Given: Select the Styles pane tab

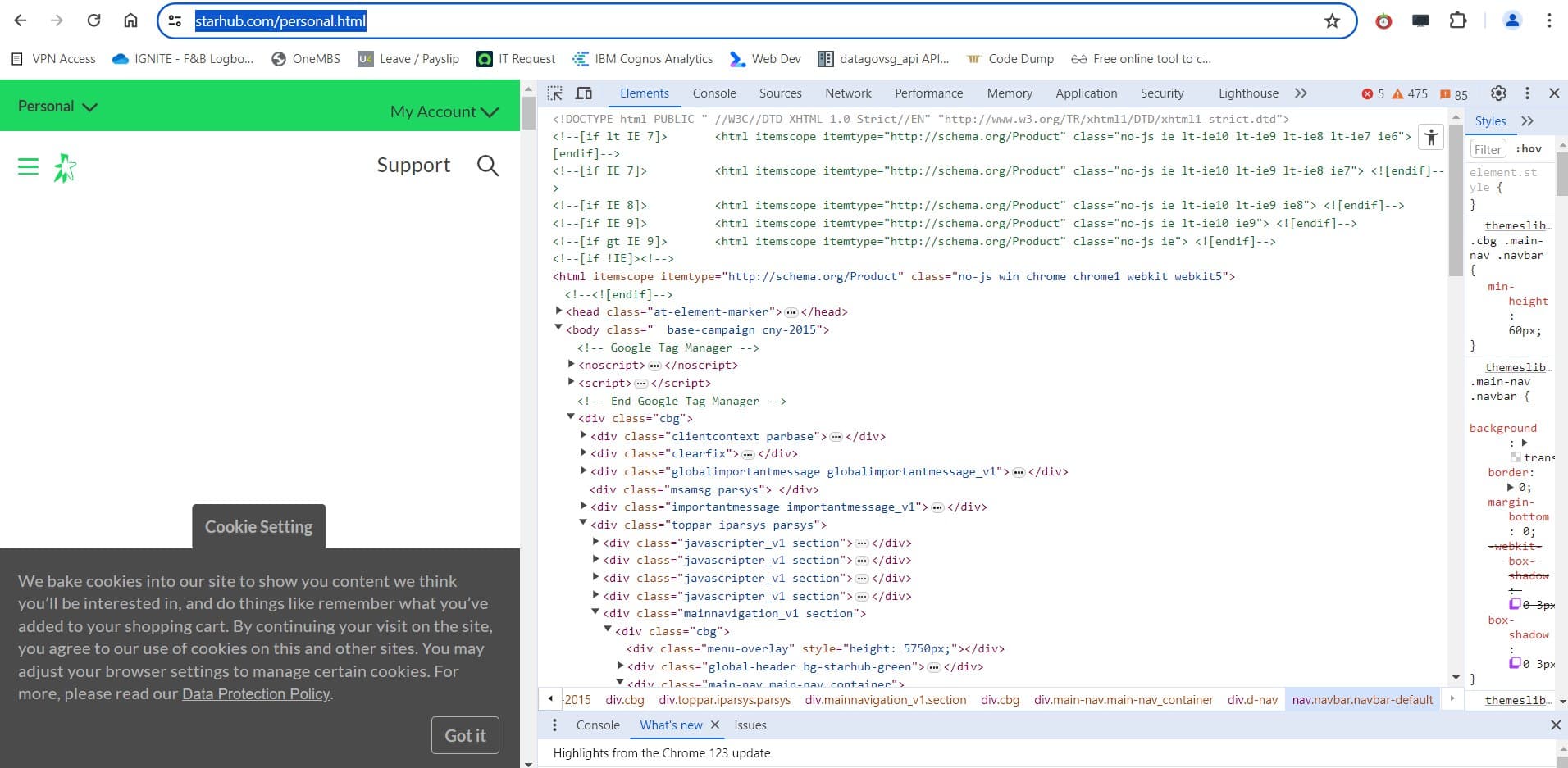Looking at the screenshot, I should 1490,121.
